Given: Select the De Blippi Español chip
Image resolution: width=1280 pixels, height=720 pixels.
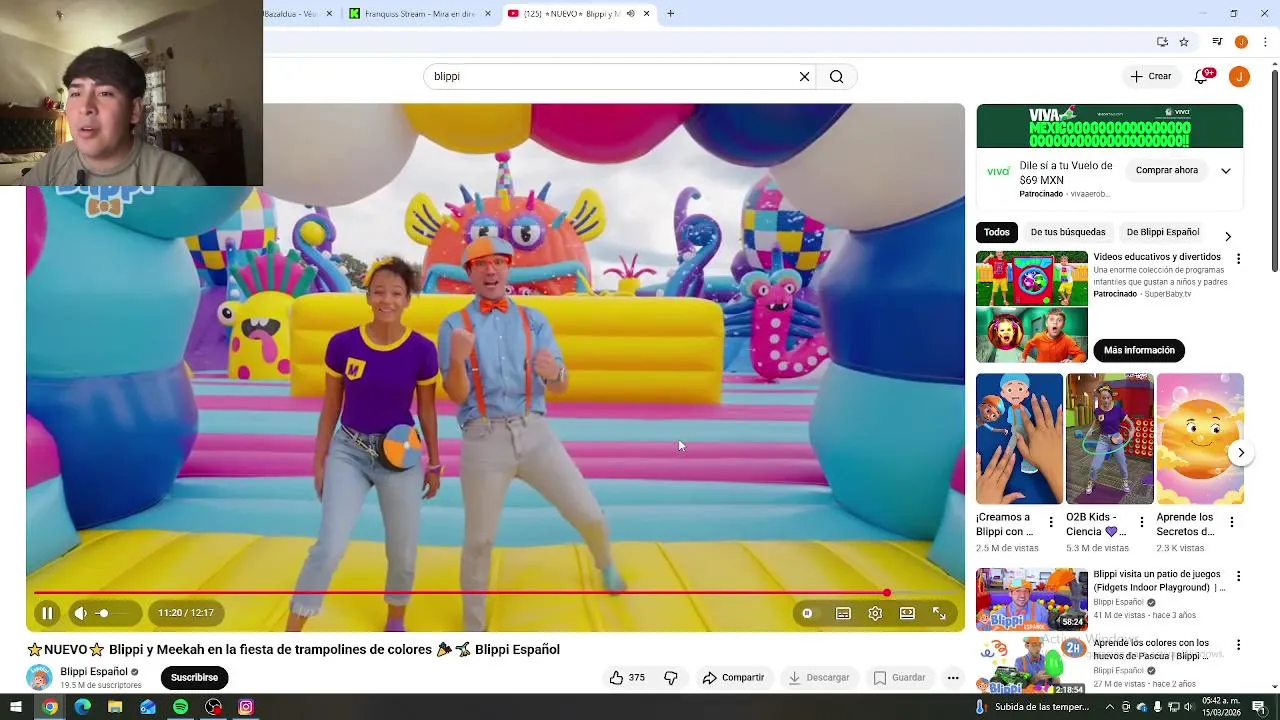Looking at the screenshot, I should tap(1162, 232).
